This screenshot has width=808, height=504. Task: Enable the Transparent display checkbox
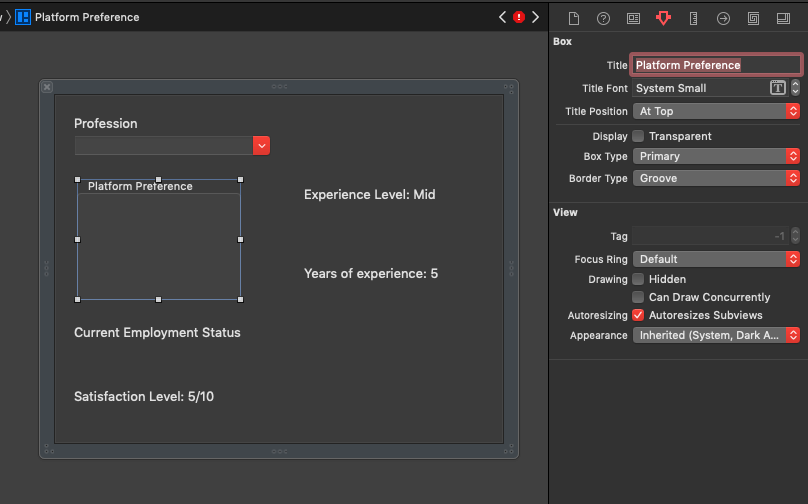[638, 136]
